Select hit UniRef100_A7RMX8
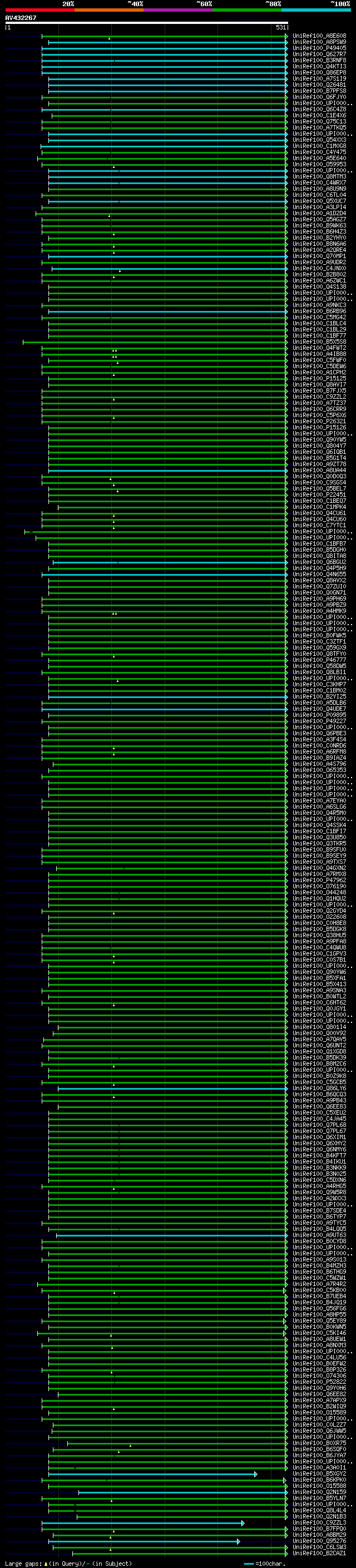 tap(319, 874)
